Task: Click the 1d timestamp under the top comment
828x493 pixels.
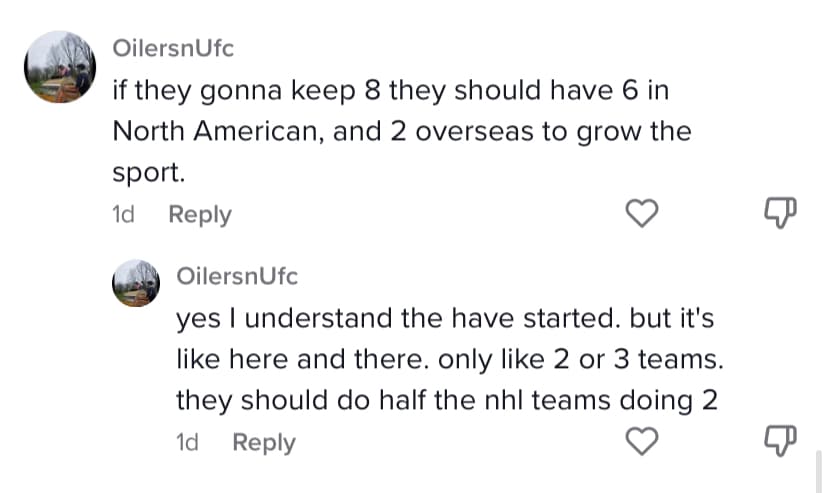Action: pyautogui.click(x=124, y=214)
